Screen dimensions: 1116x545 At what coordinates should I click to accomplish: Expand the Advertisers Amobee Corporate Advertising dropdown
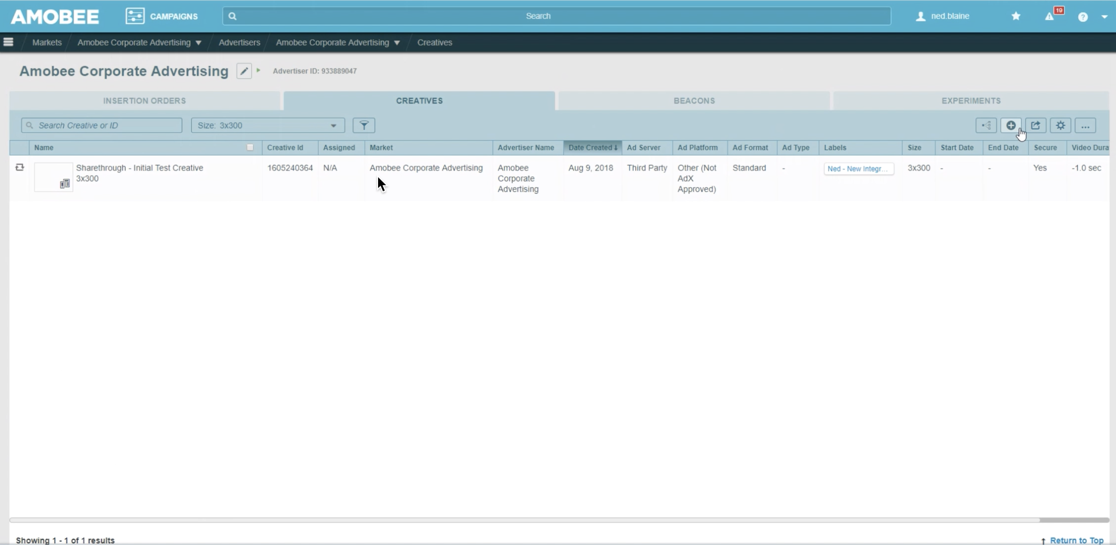(x=396, y=43)
